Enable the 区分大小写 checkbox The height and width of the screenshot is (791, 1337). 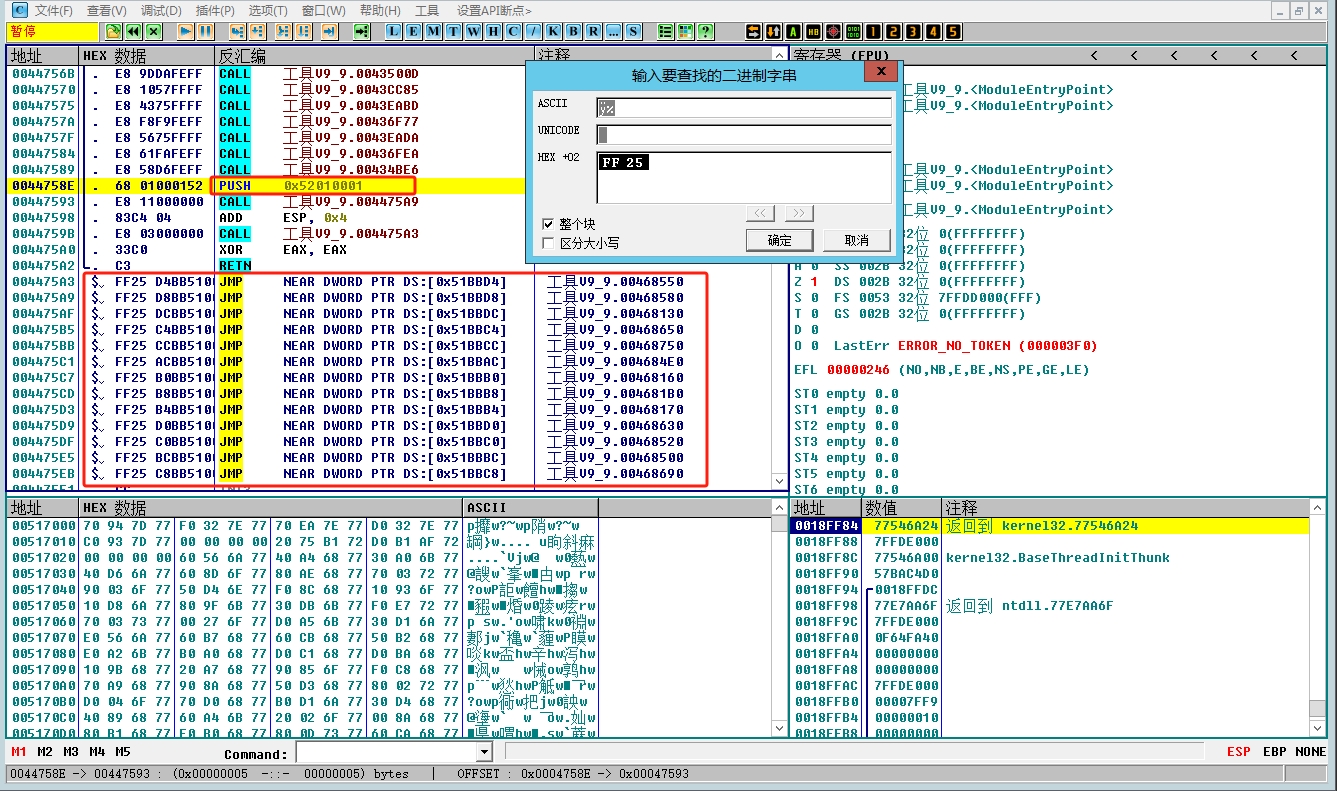(x=548, y=243)
